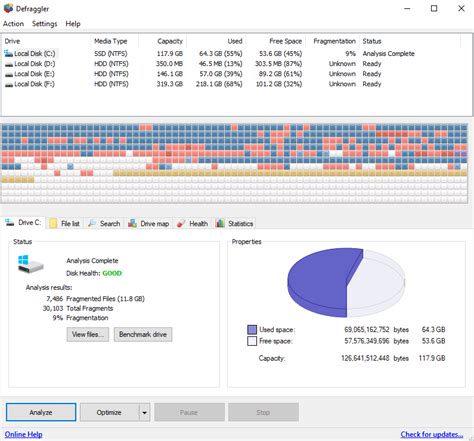Click the Drive map blocks icon
The image size is (474, 441).
pyautogui.click(x=132, y=223)
